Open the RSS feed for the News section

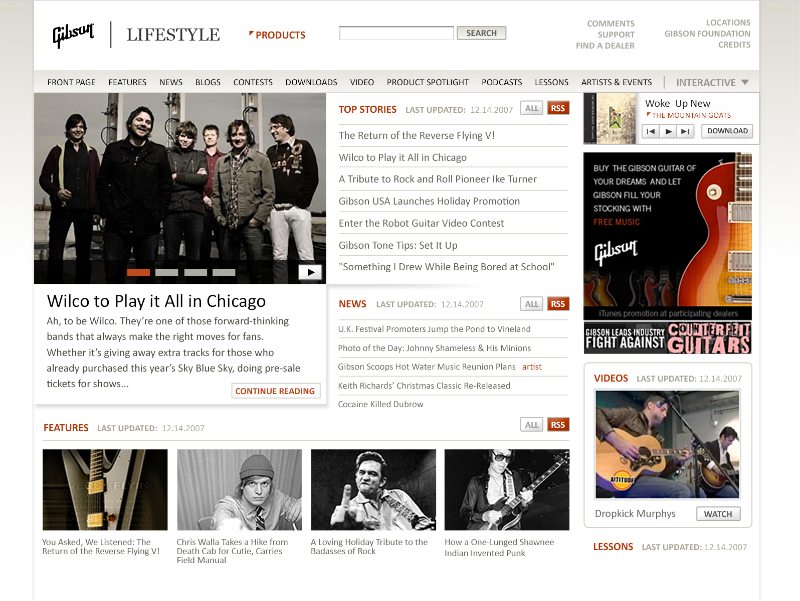pos(558,303)
